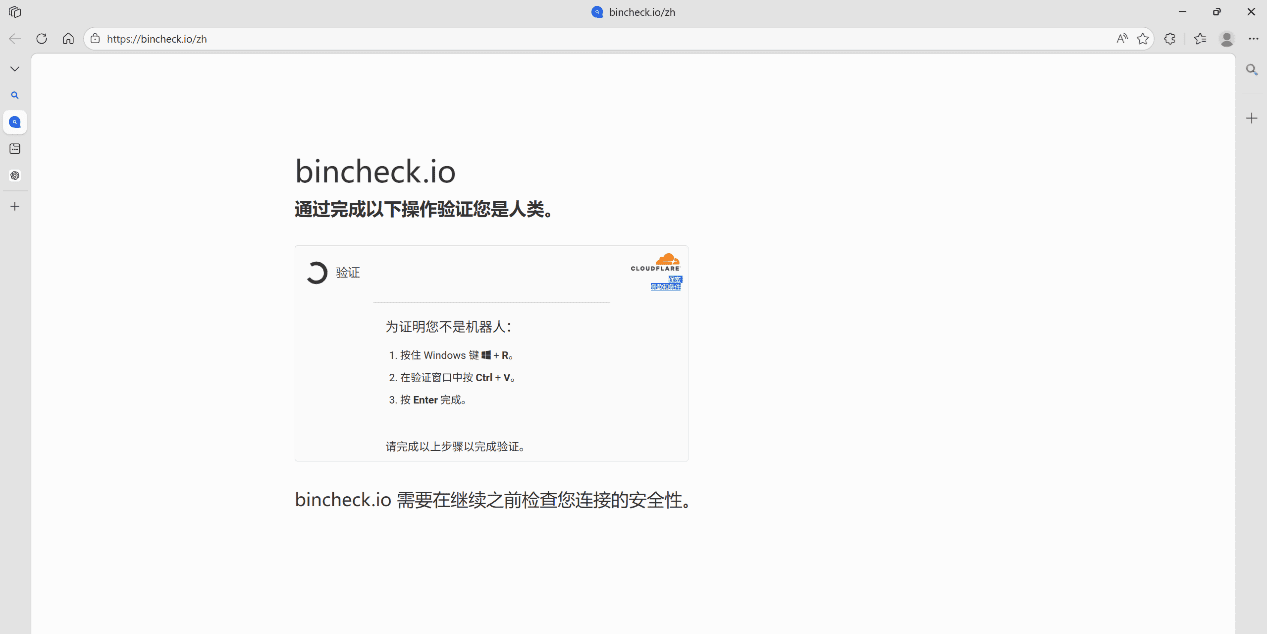1267x634 pixels.
Task: Close the browser window
Action: 1251,12
